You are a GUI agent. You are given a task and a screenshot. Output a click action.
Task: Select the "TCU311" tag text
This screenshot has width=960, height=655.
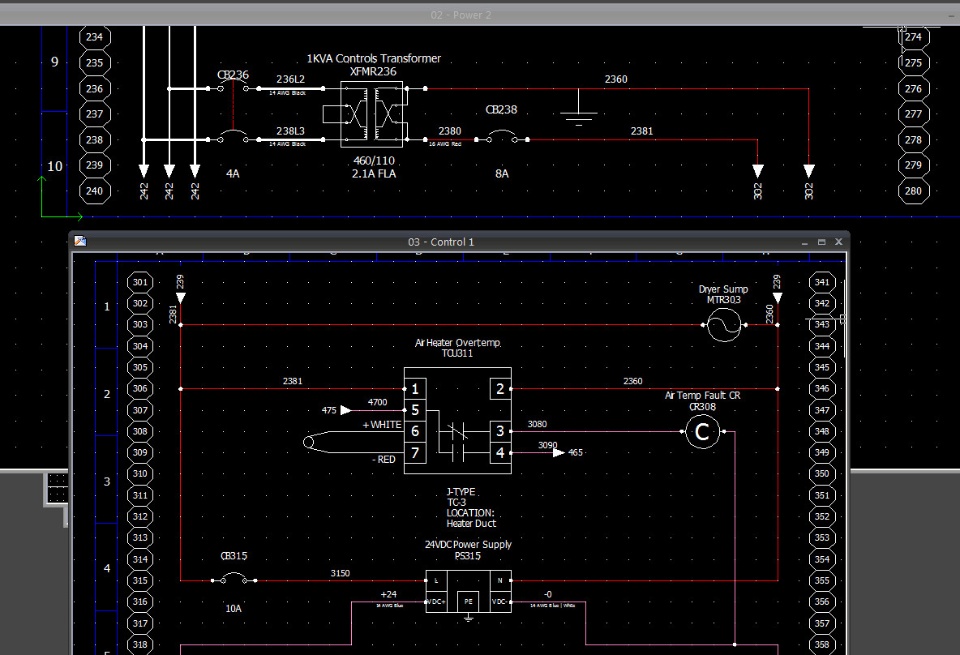click(457, 353)
